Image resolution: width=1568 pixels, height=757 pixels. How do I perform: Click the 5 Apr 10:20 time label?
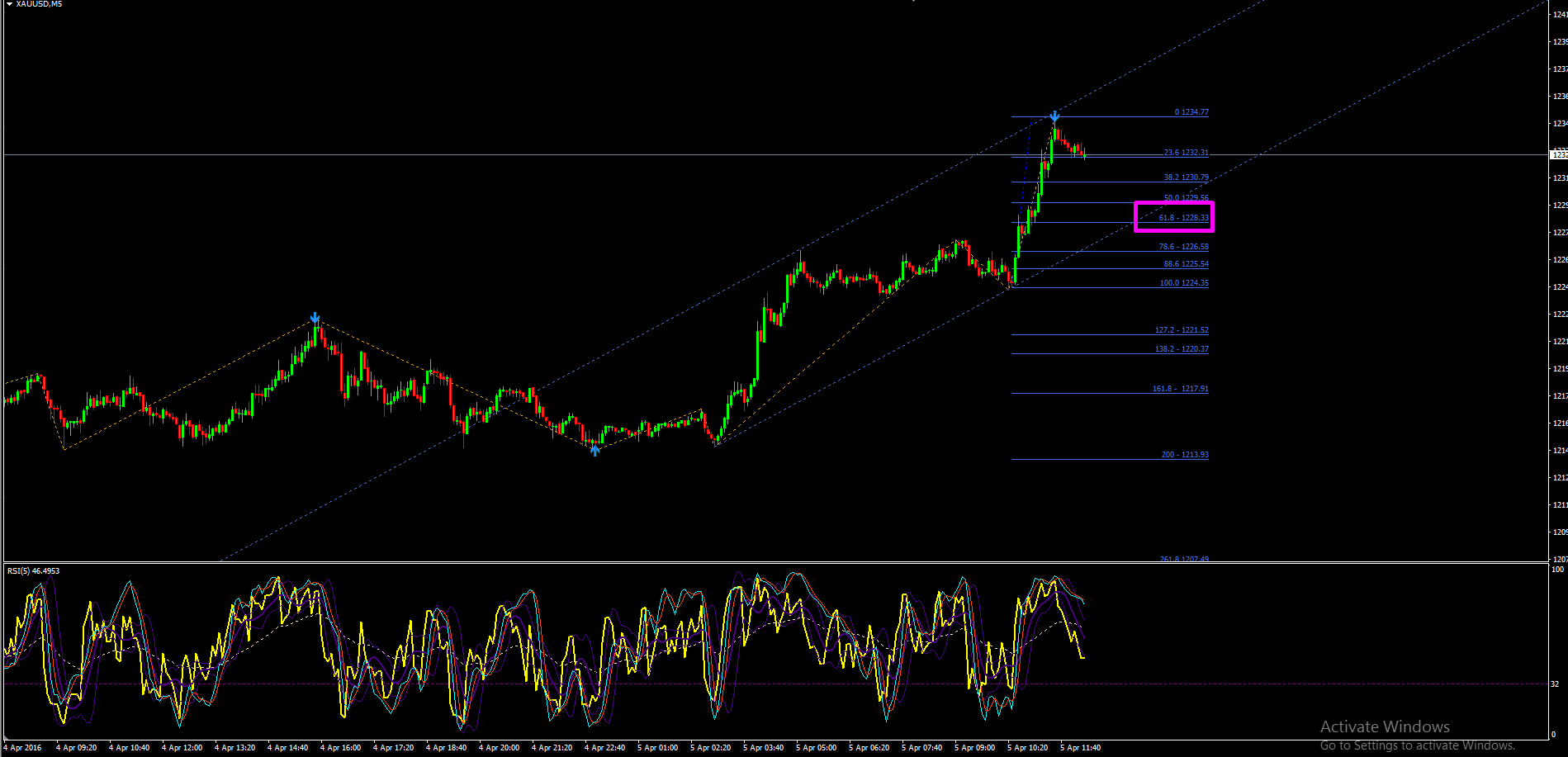1028,748
